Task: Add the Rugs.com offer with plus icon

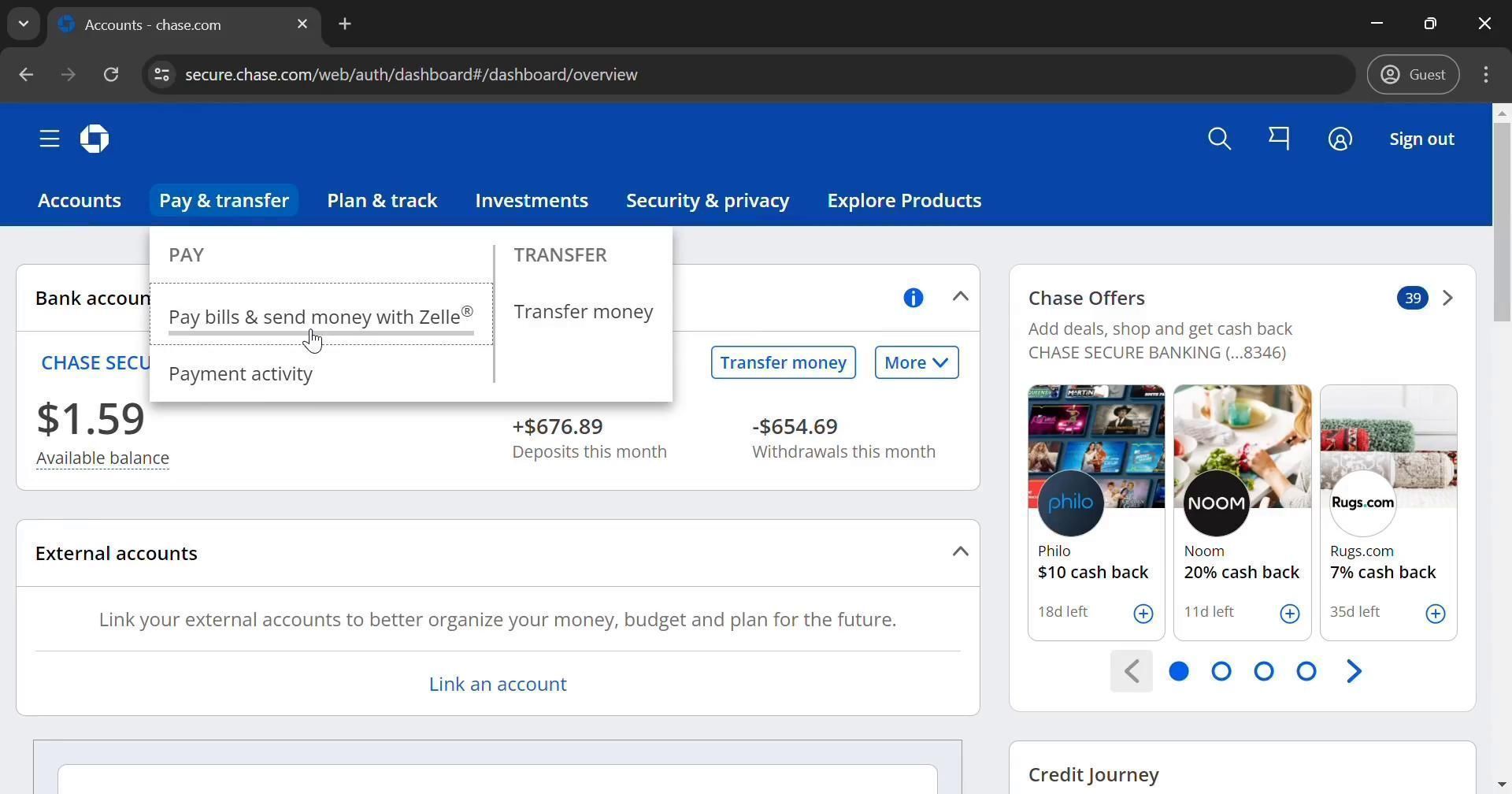Action: [1435, 614]
